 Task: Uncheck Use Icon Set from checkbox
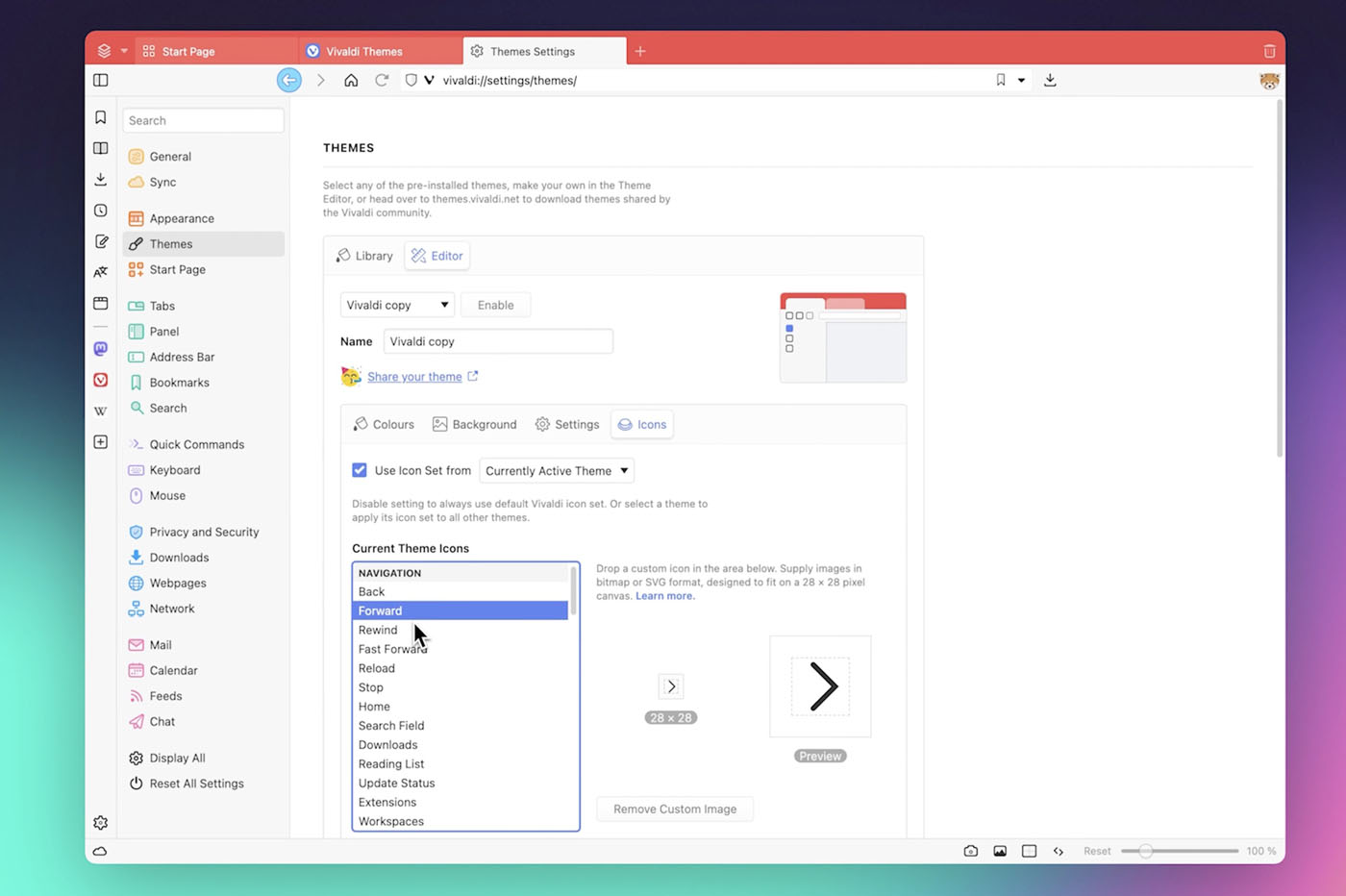(360, 470)
